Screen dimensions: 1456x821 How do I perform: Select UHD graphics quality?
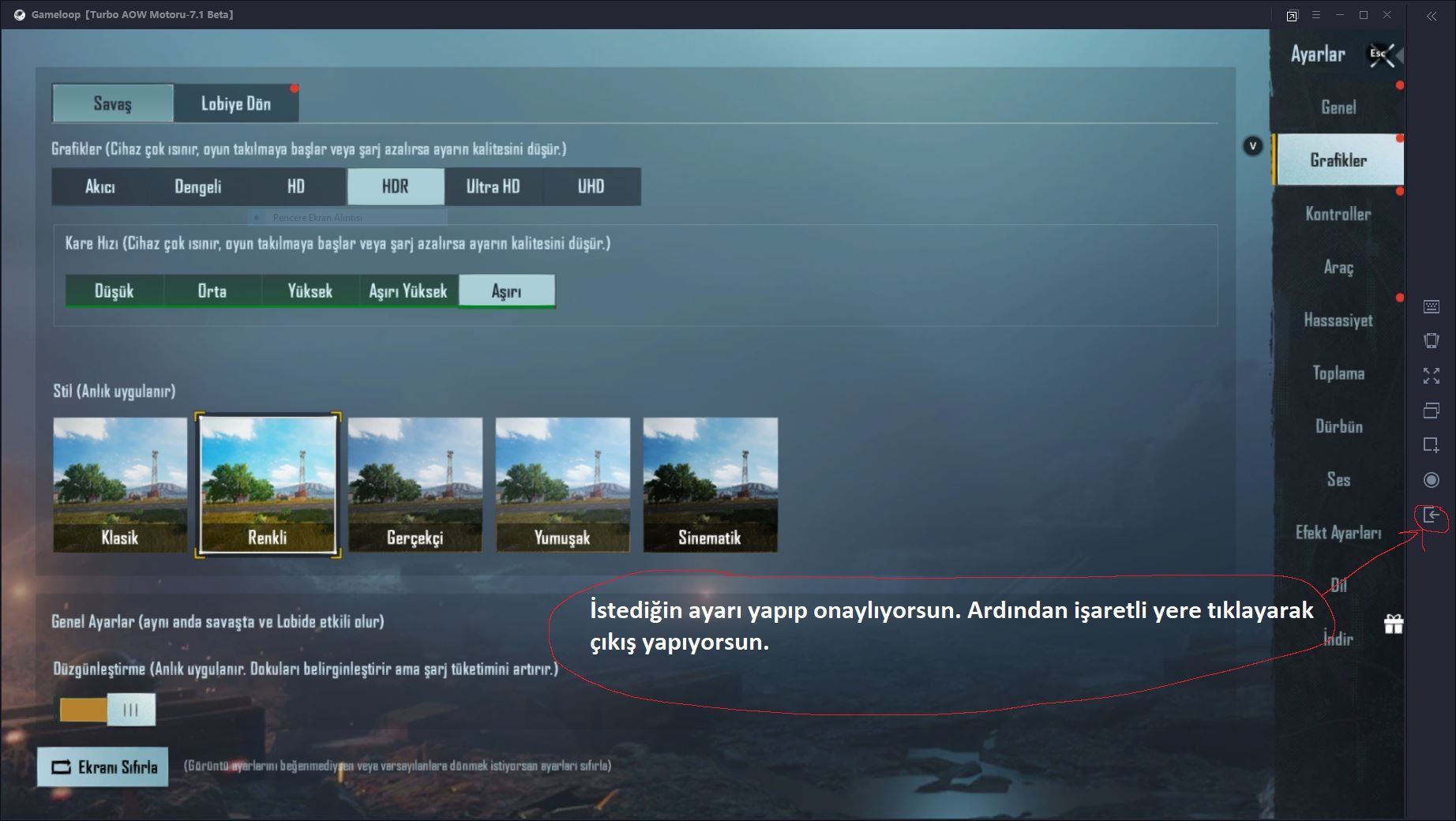coord(591,187)
